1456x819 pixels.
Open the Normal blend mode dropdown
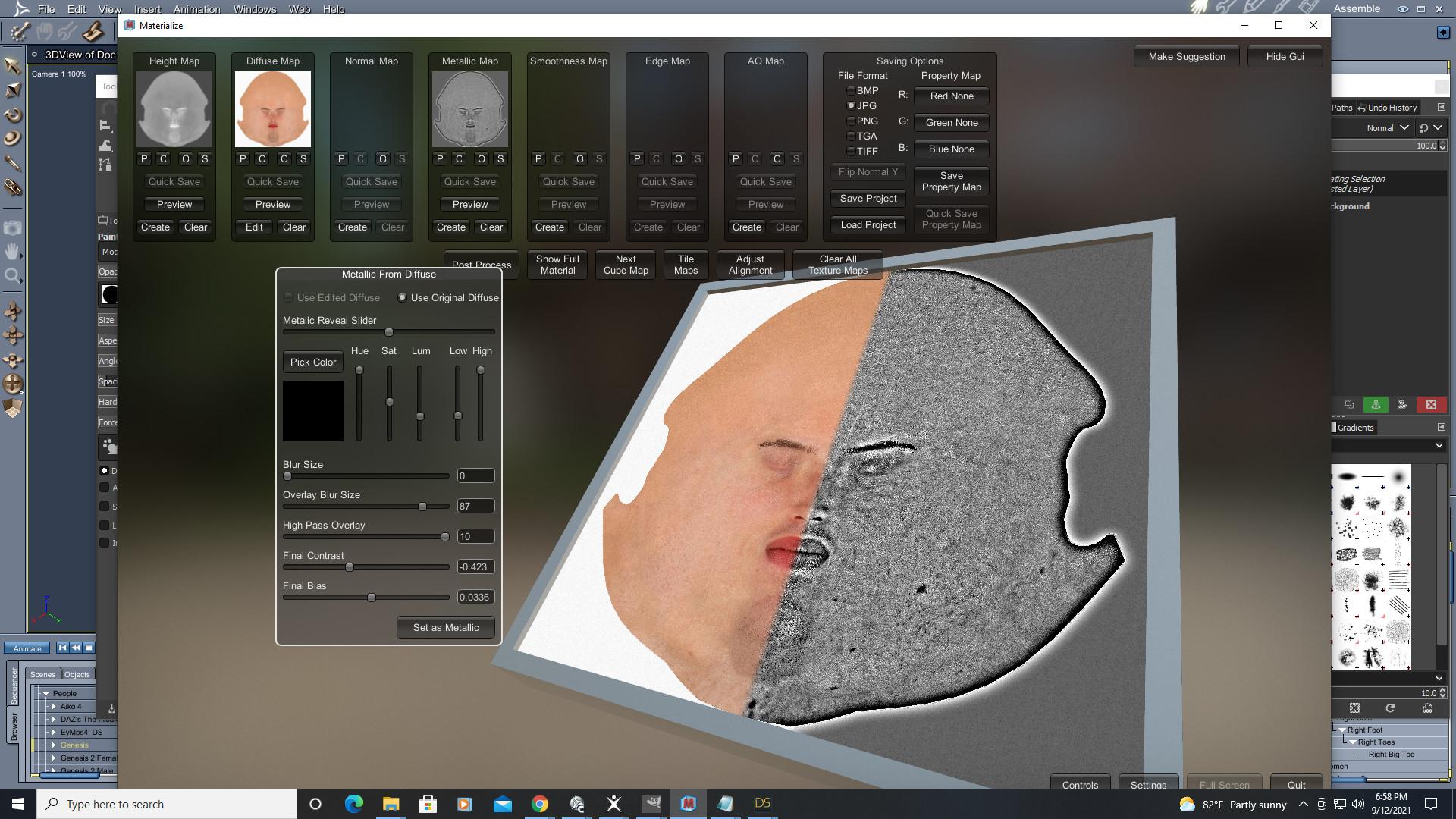[1387, 128]
